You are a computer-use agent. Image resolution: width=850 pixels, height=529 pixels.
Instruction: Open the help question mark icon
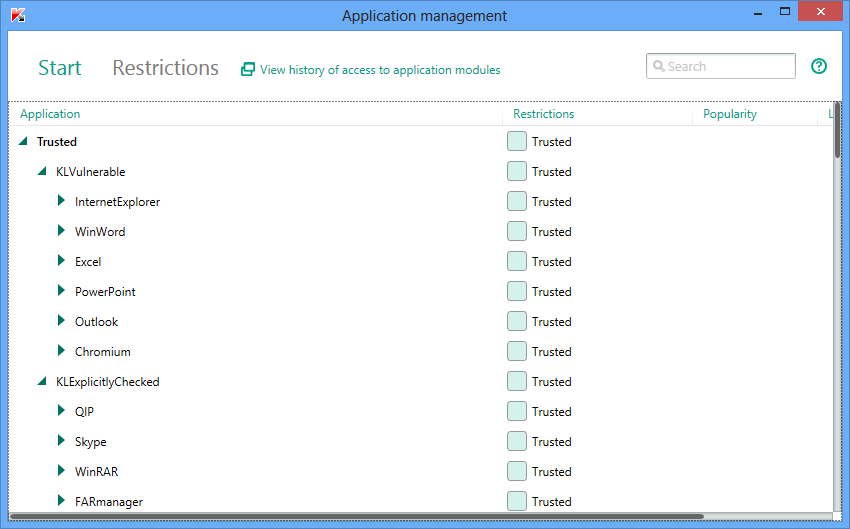tap(819, 66)
